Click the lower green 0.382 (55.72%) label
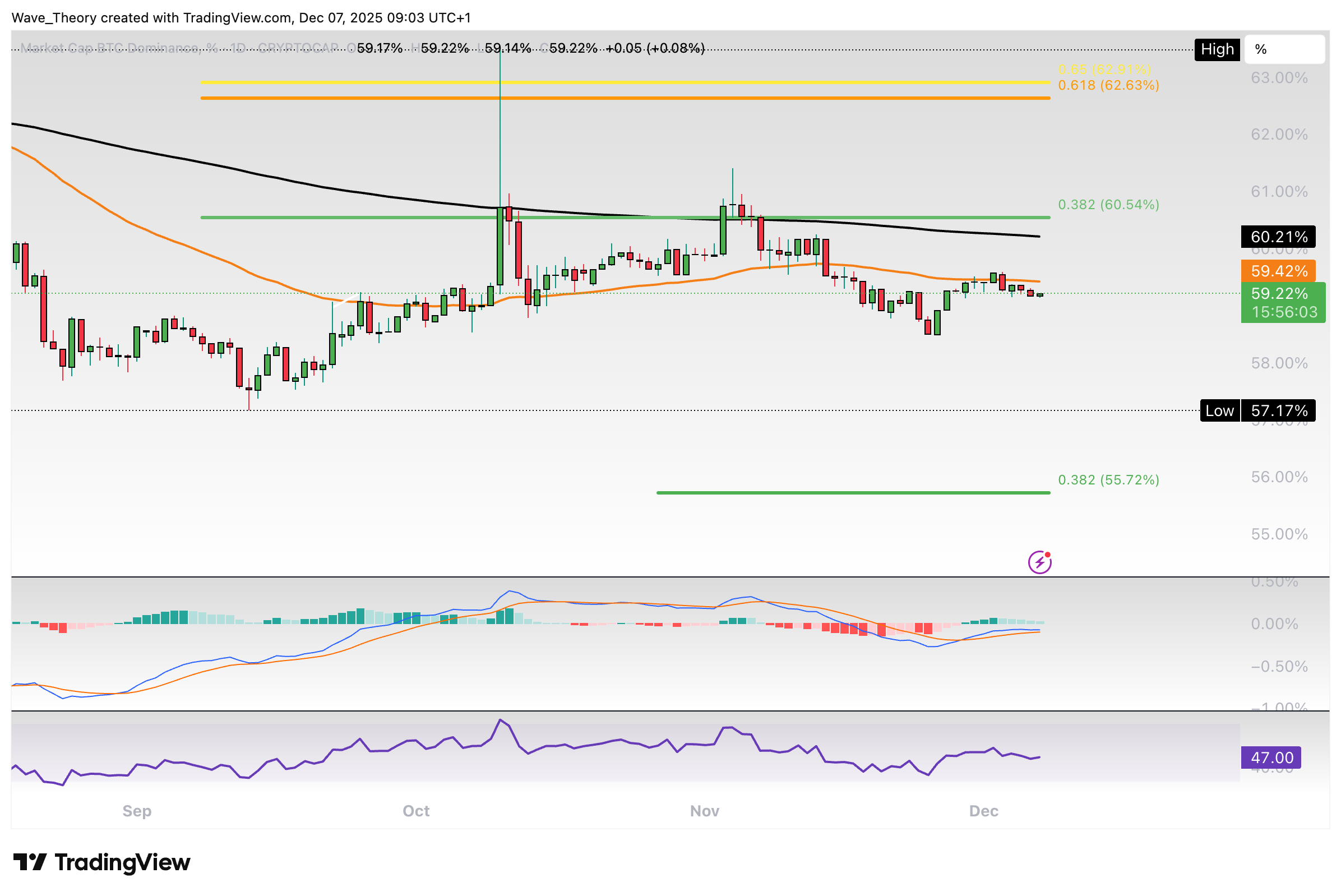Viewport: 1341px width, 896px height. 1108,479
